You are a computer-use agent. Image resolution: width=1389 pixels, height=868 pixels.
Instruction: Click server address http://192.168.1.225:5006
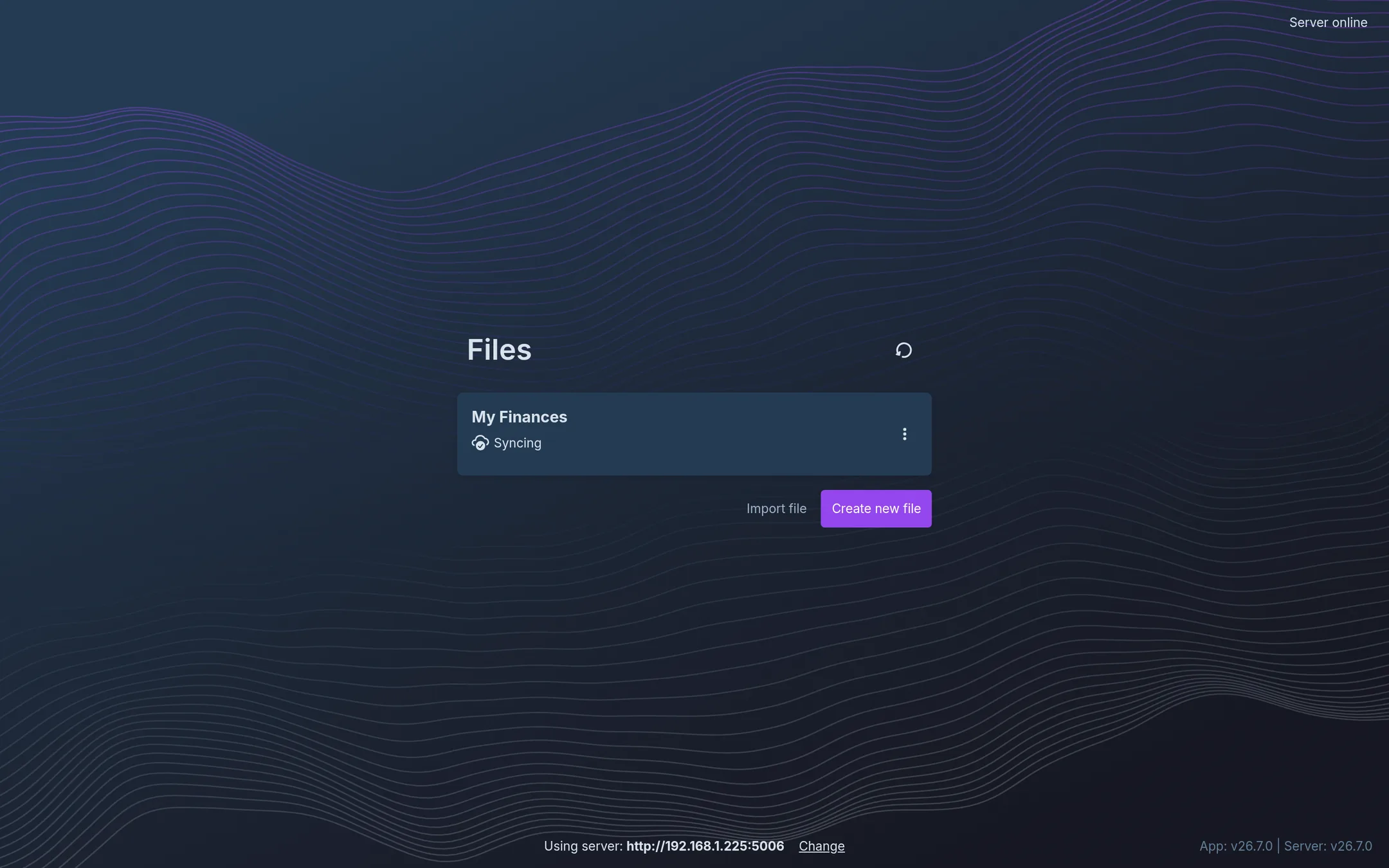click(705, 846)
